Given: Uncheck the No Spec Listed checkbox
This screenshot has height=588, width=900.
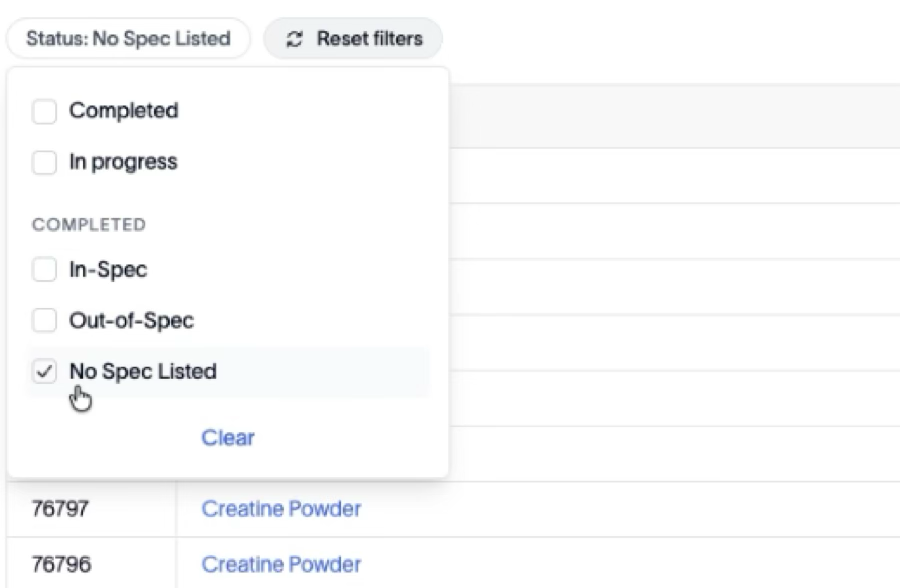Looking at the screenshot, I should 44,372.
